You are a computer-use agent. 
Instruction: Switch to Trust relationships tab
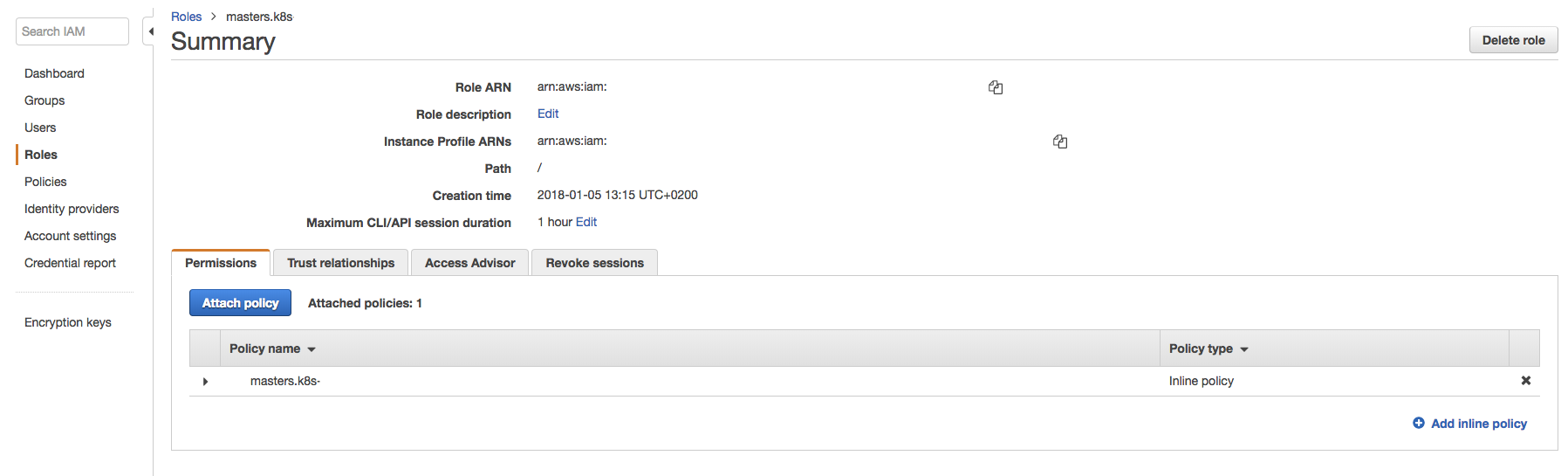pyautogui.click(x=340, y=263)
